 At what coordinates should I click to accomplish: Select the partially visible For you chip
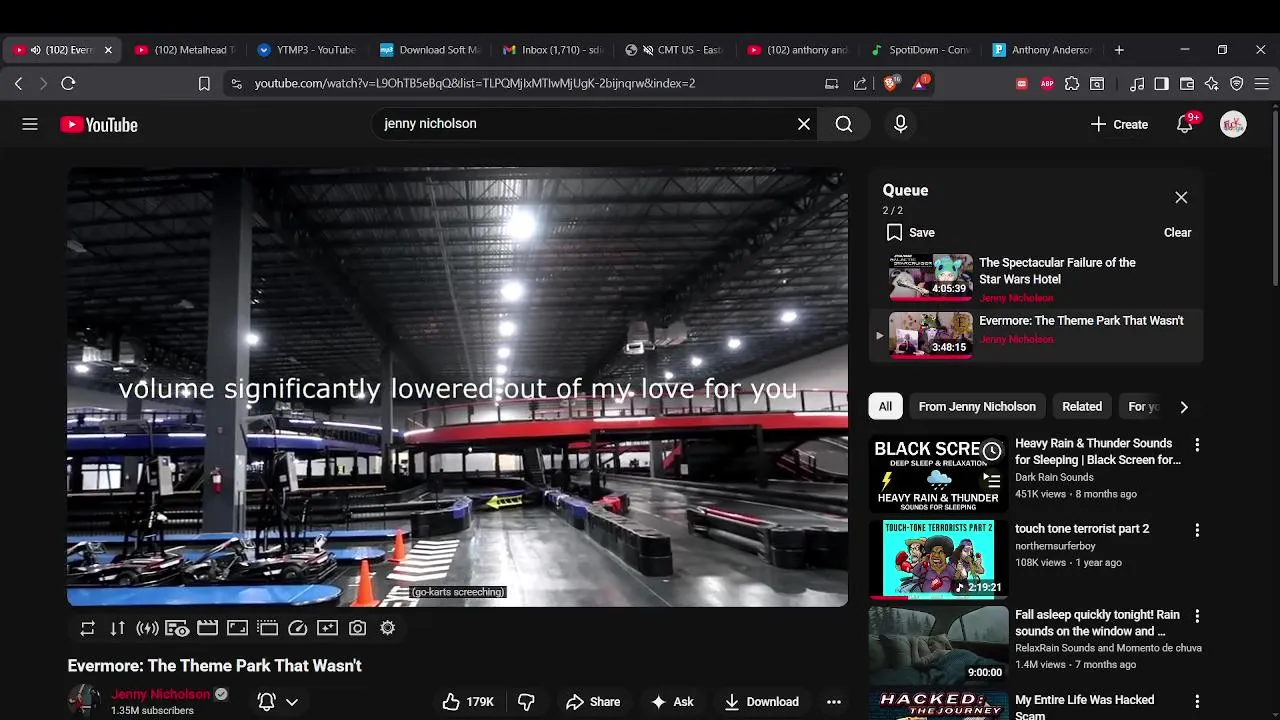pos(1143,406)
